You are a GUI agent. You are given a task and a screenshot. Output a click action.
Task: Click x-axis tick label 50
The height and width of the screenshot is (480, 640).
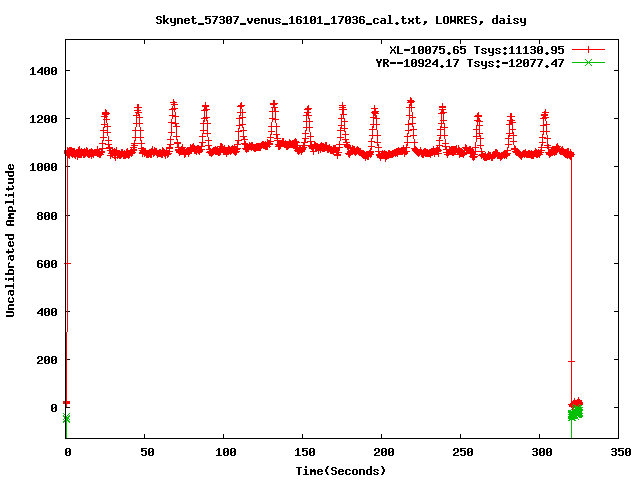tap(147, 452)
